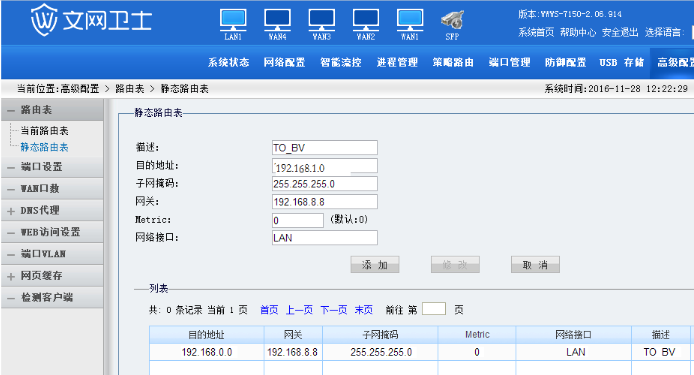Click the 网络接口 column header
This screenshot has width=694, height=375.
coord(574,335)
